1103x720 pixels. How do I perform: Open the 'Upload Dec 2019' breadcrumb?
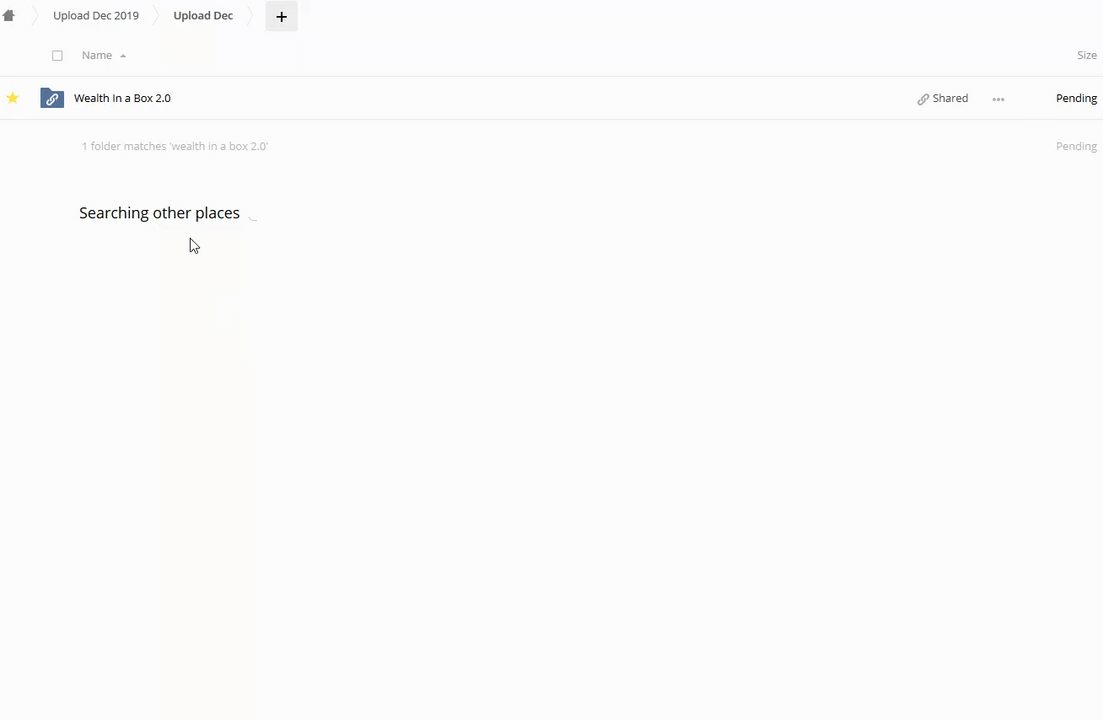pyautogui.click(x=96, y=16)
